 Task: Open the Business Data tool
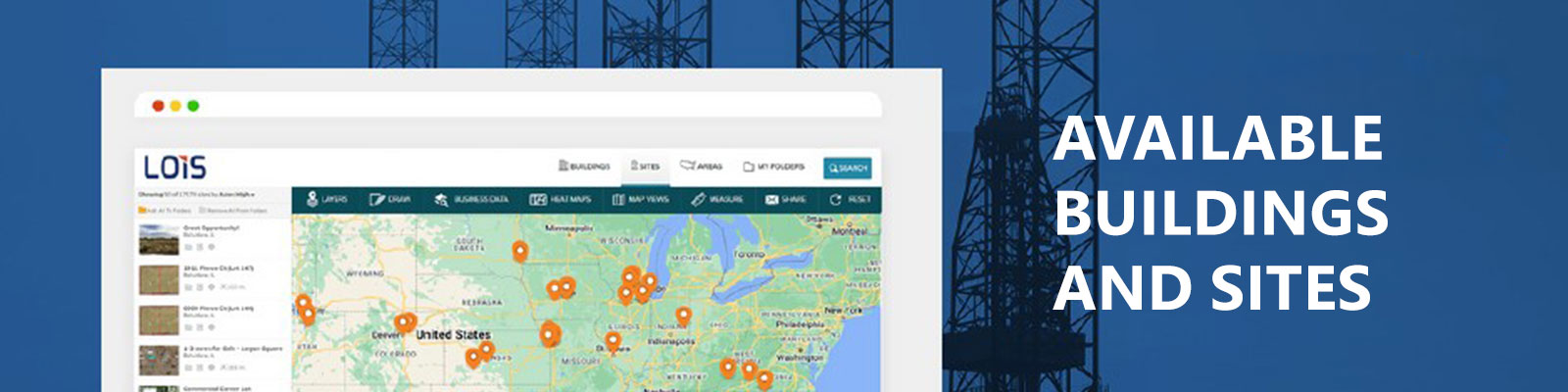471,199
